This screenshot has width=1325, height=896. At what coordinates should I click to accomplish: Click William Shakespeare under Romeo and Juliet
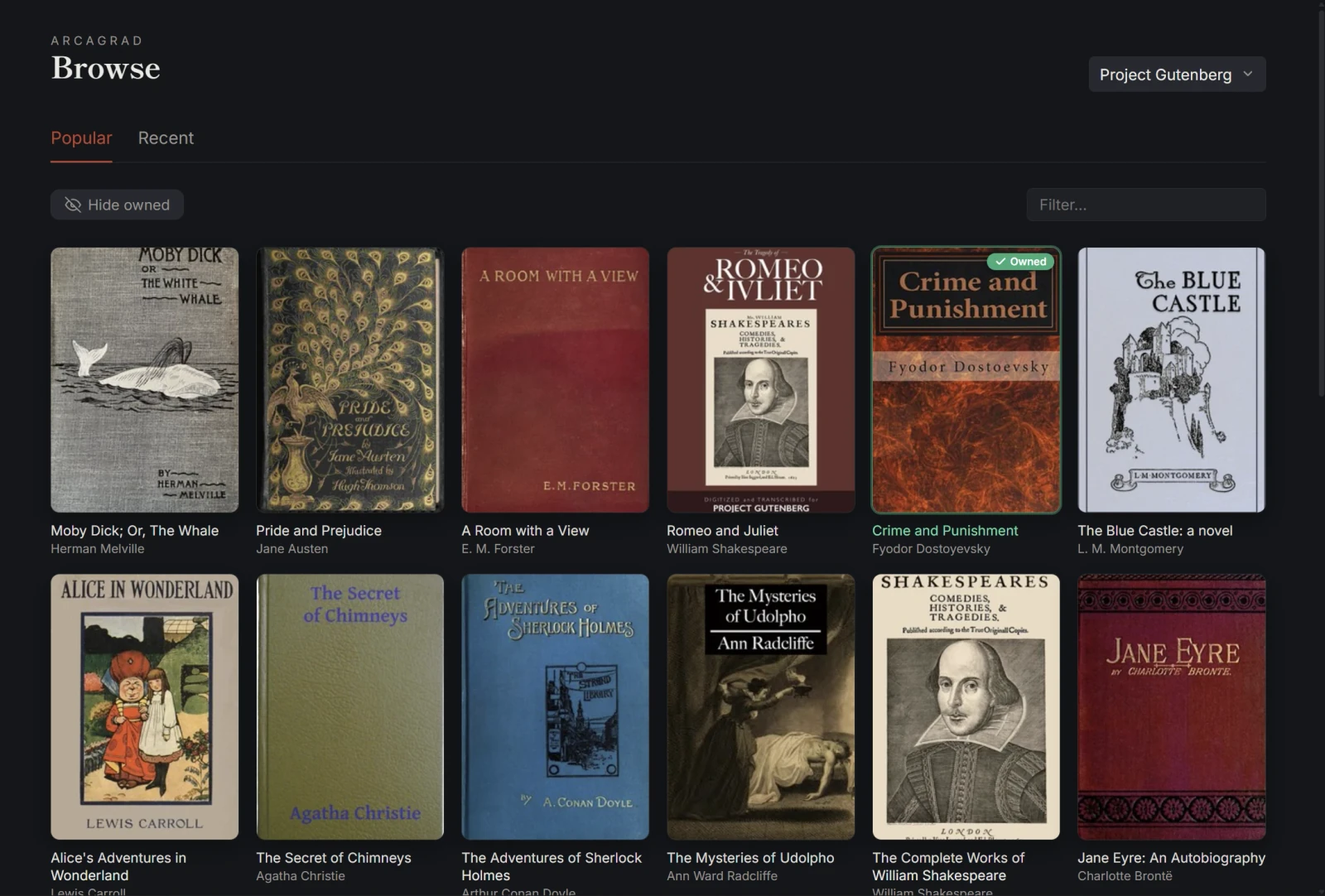pos(727,549)
